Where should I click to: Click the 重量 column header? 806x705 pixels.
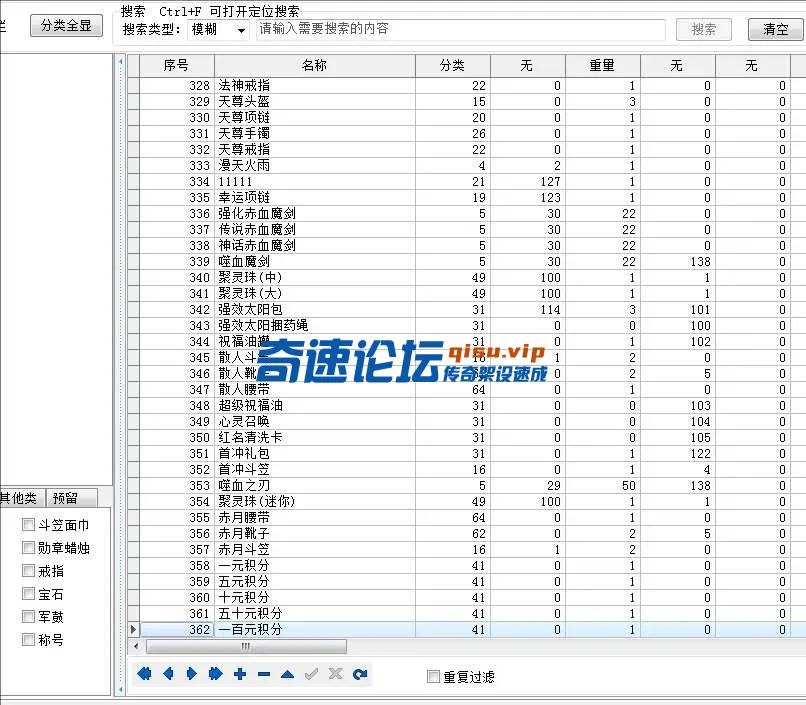click(602, 65)
